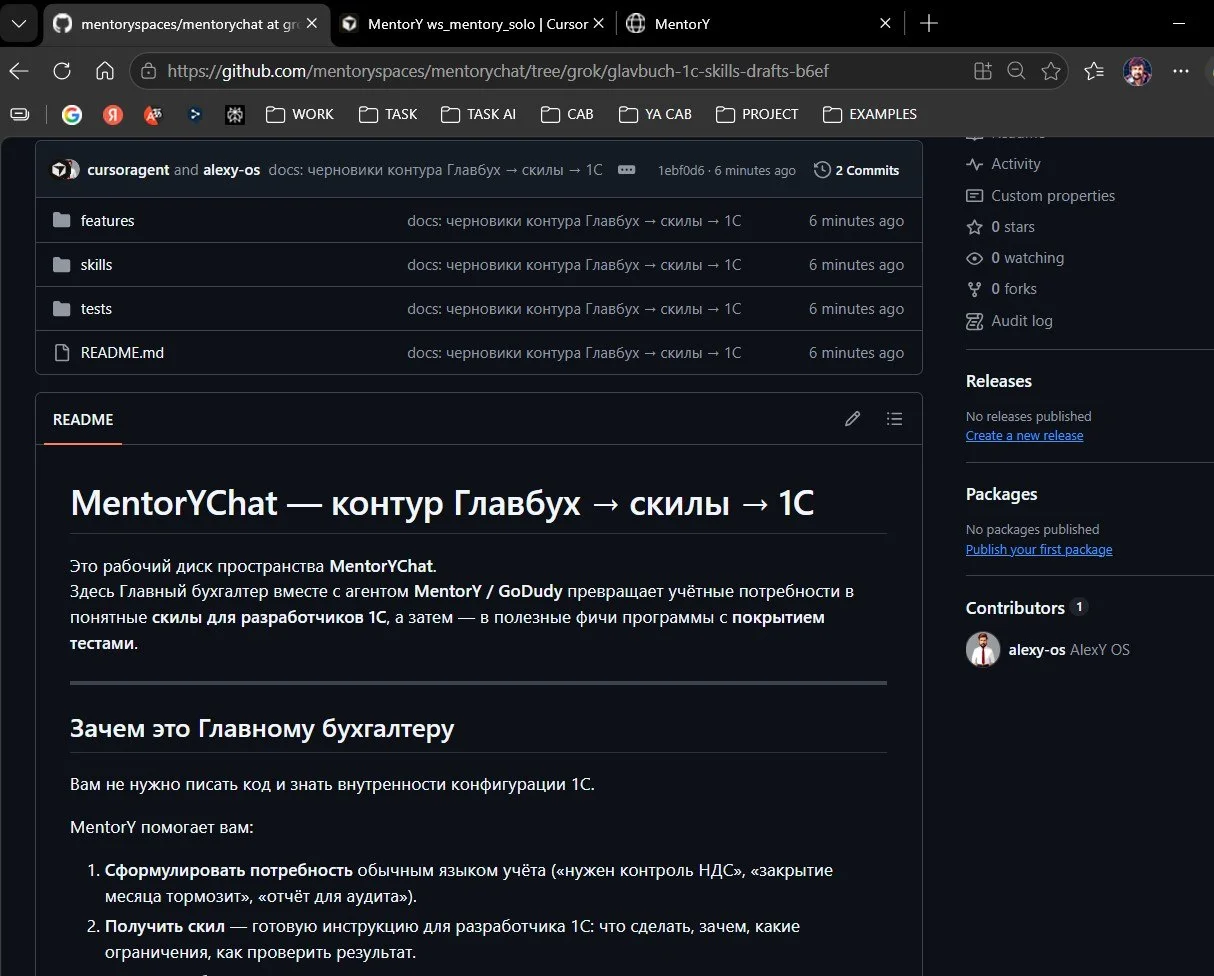Image resolution: width=1214 pixels, height=976 pixels.
Task: View the 2 Commits history
Action: click(857, 170)
